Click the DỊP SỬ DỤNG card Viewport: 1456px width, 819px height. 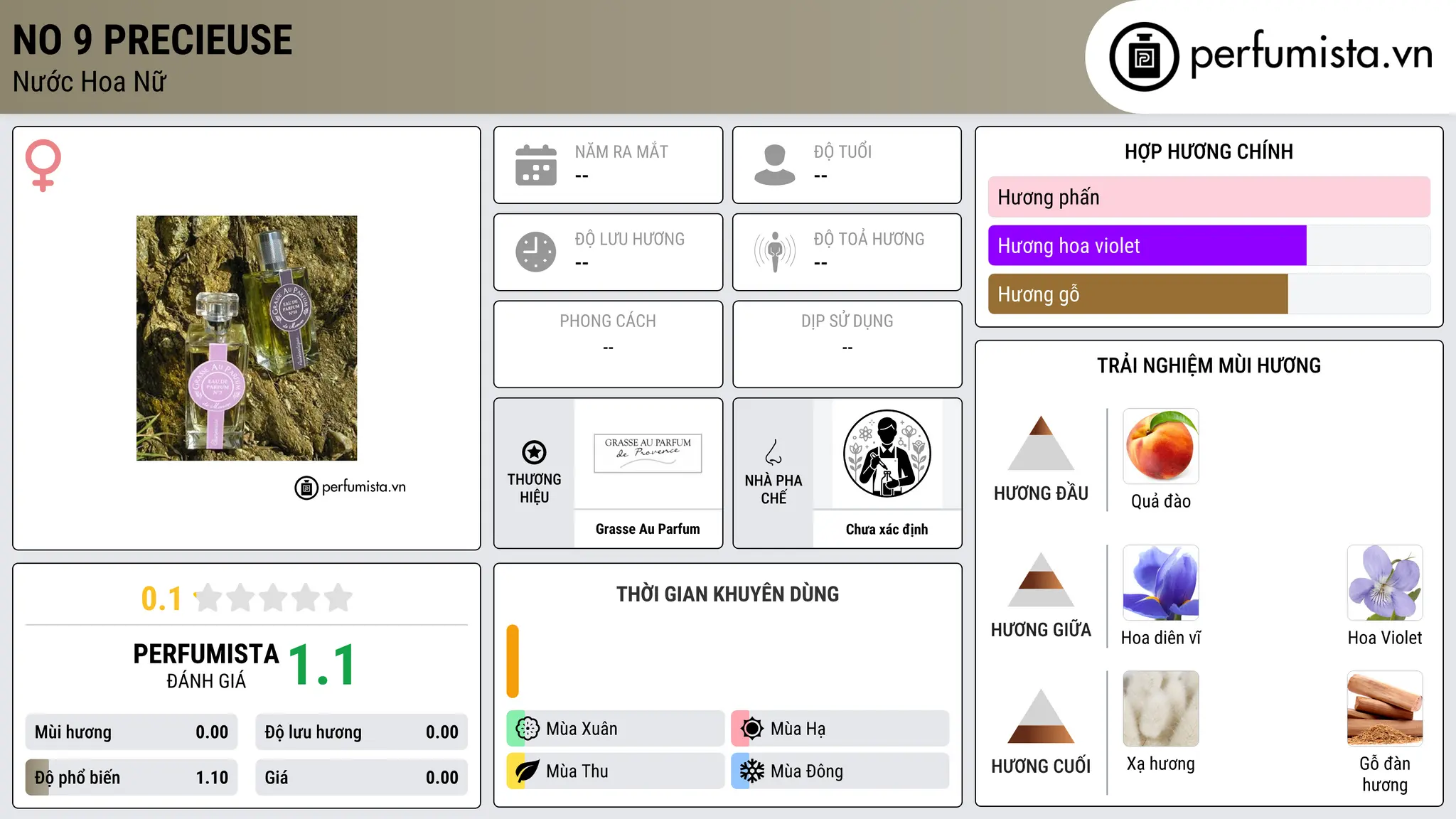coord(847,344)
